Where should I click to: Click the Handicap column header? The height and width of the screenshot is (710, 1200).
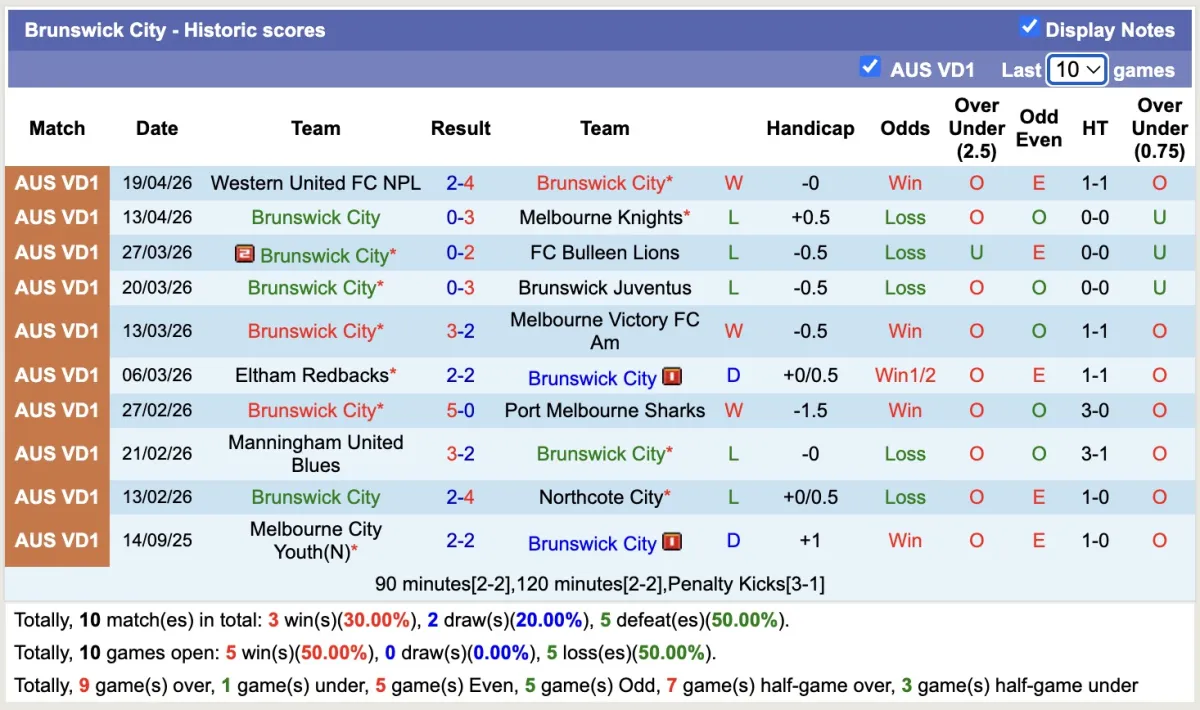pos(810,128)
